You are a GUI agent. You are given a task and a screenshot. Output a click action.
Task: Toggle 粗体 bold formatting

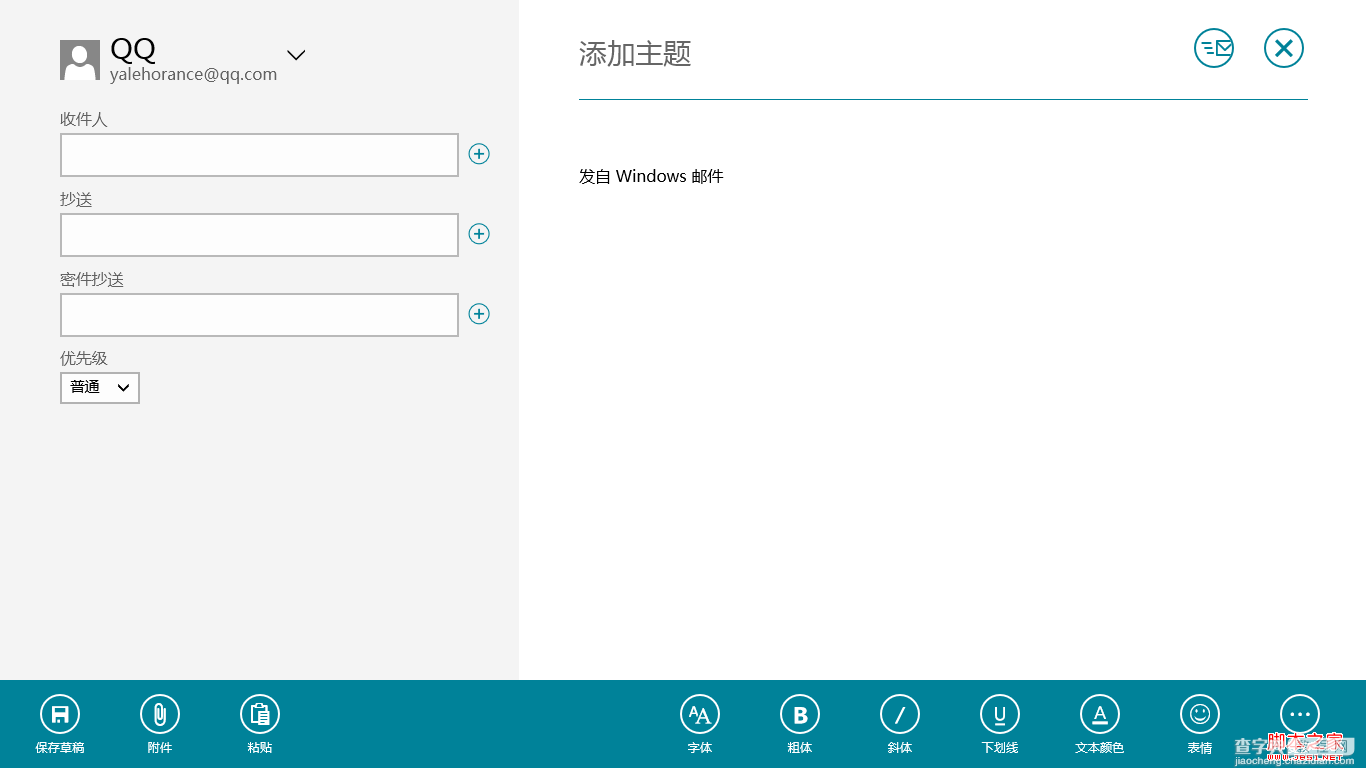800,714
